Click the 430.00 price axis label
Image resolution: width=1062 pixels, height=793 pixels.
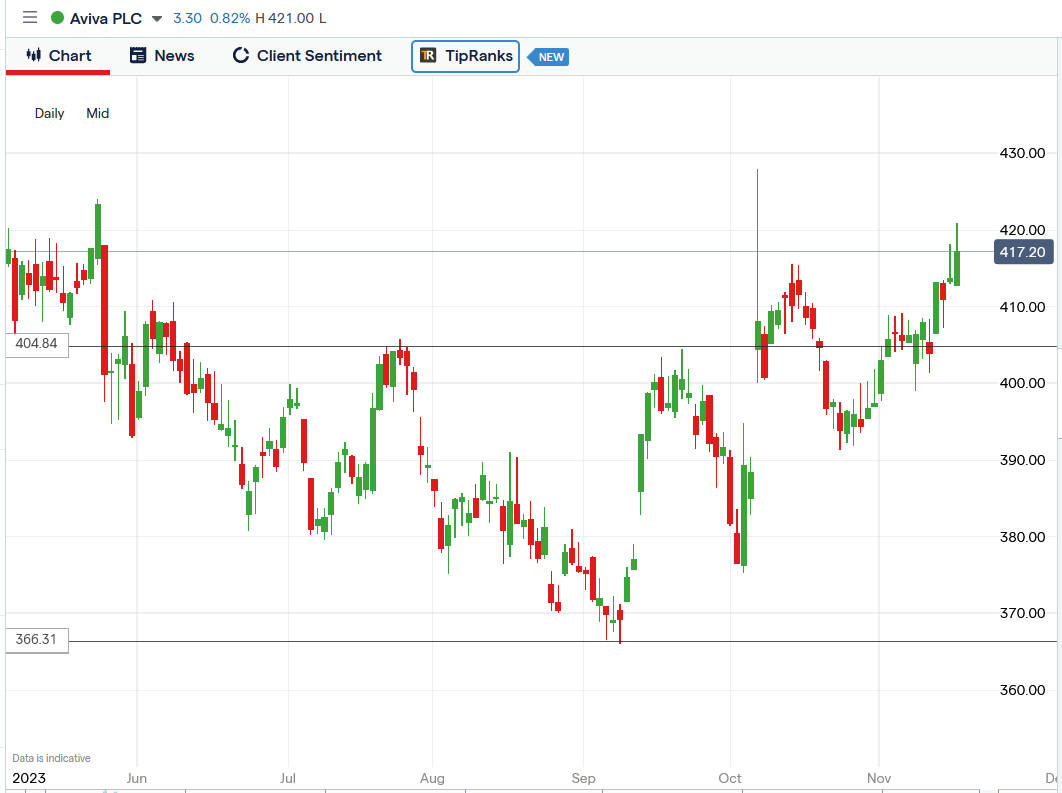(1022, 153)
